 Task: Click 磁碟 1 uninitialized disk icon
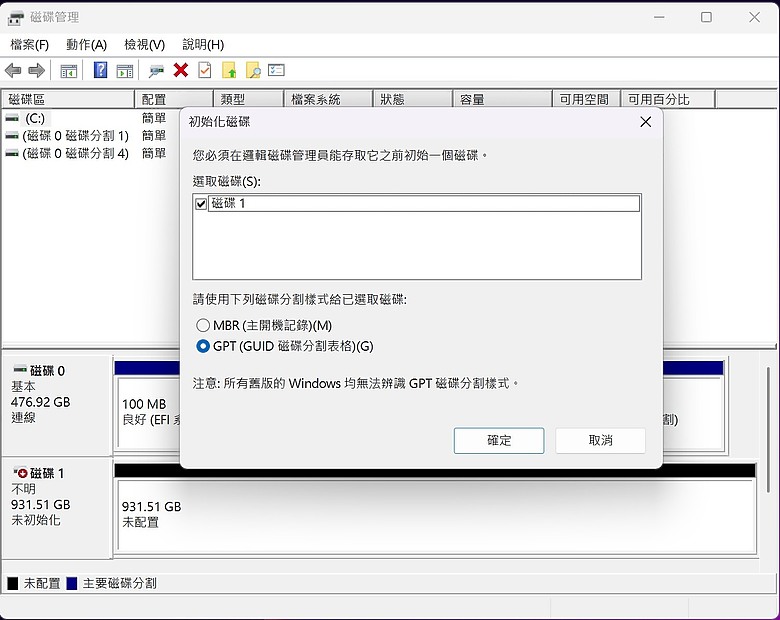click(x=20, y=472)
